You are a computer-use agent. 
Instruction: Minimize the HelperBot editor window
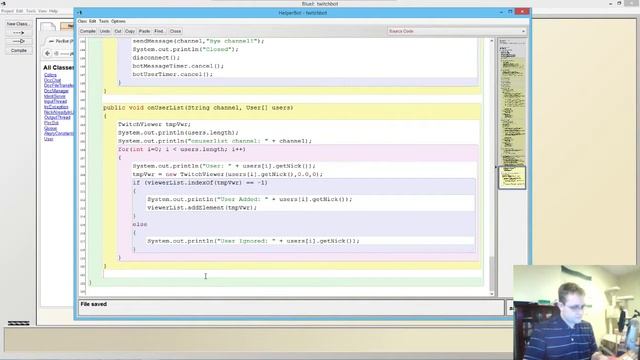[x=501, y=12]
